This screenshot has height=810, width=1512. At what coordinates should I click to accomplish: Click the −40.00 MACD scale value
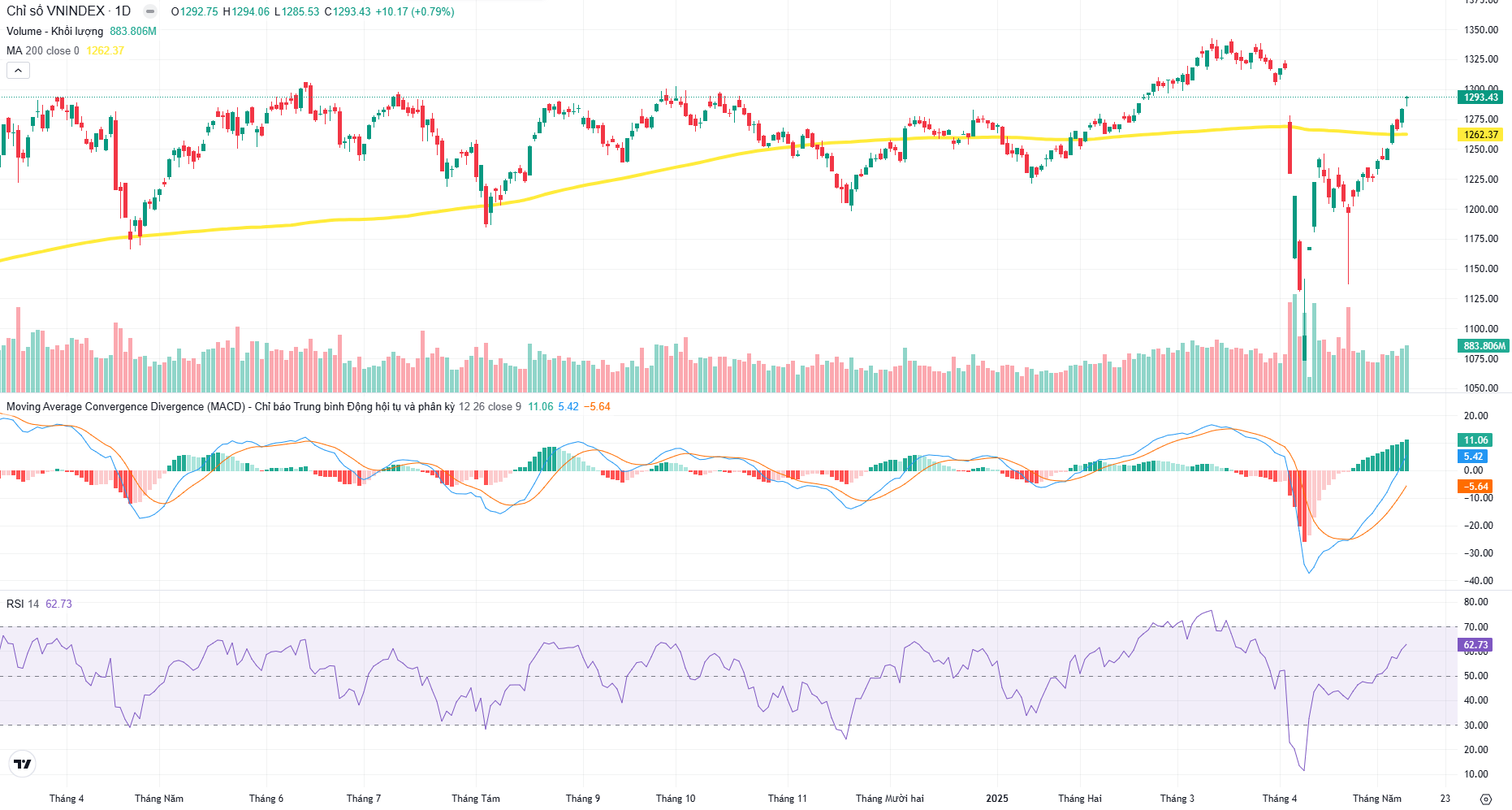click(1478, 581)
